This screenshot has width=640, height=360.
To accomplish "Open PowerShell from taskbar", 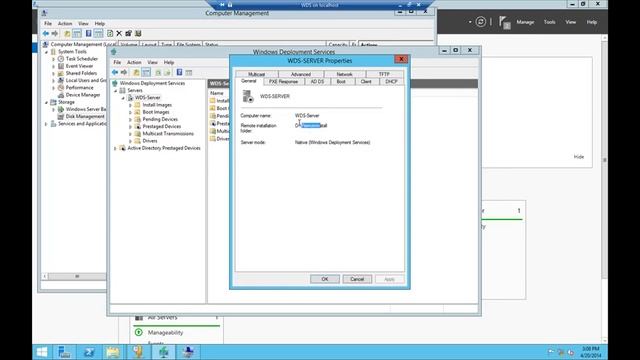I will pyautogui.click(x=89, y=352).
